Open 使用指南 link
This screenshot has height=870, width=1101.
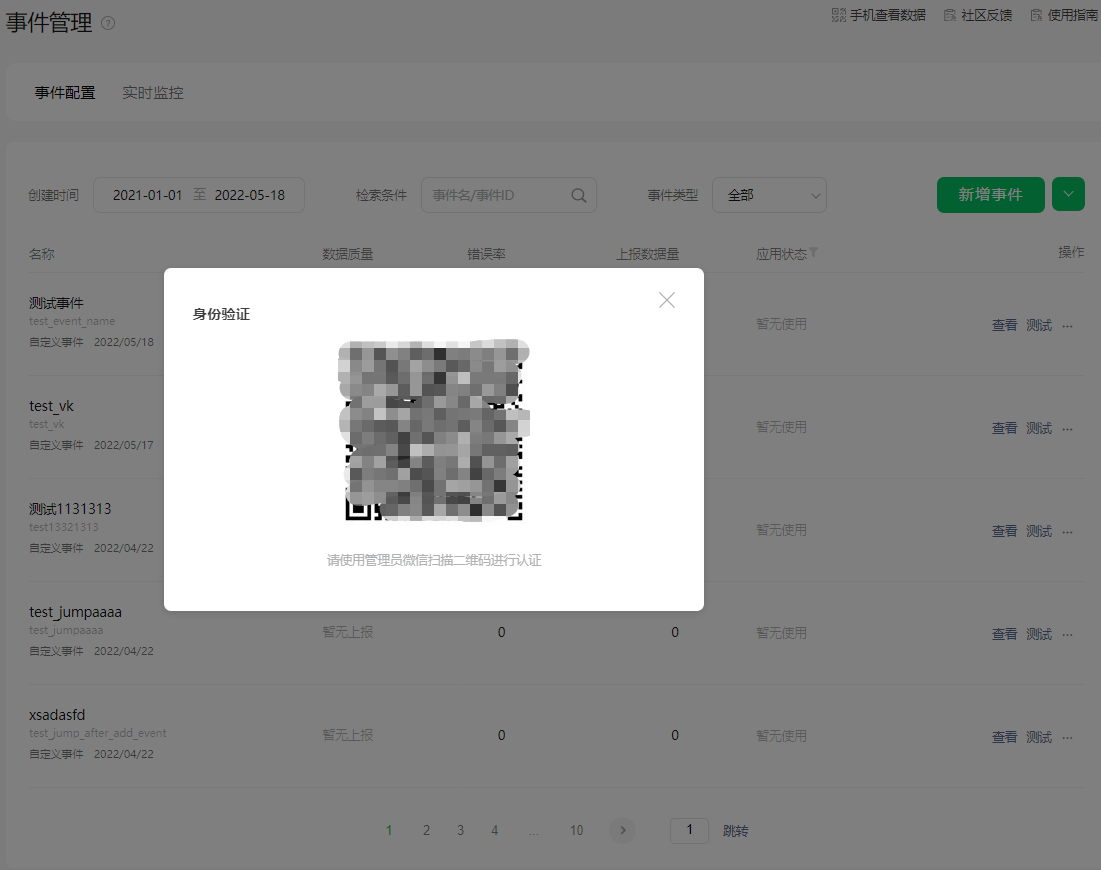click(x=1064, y=15)
